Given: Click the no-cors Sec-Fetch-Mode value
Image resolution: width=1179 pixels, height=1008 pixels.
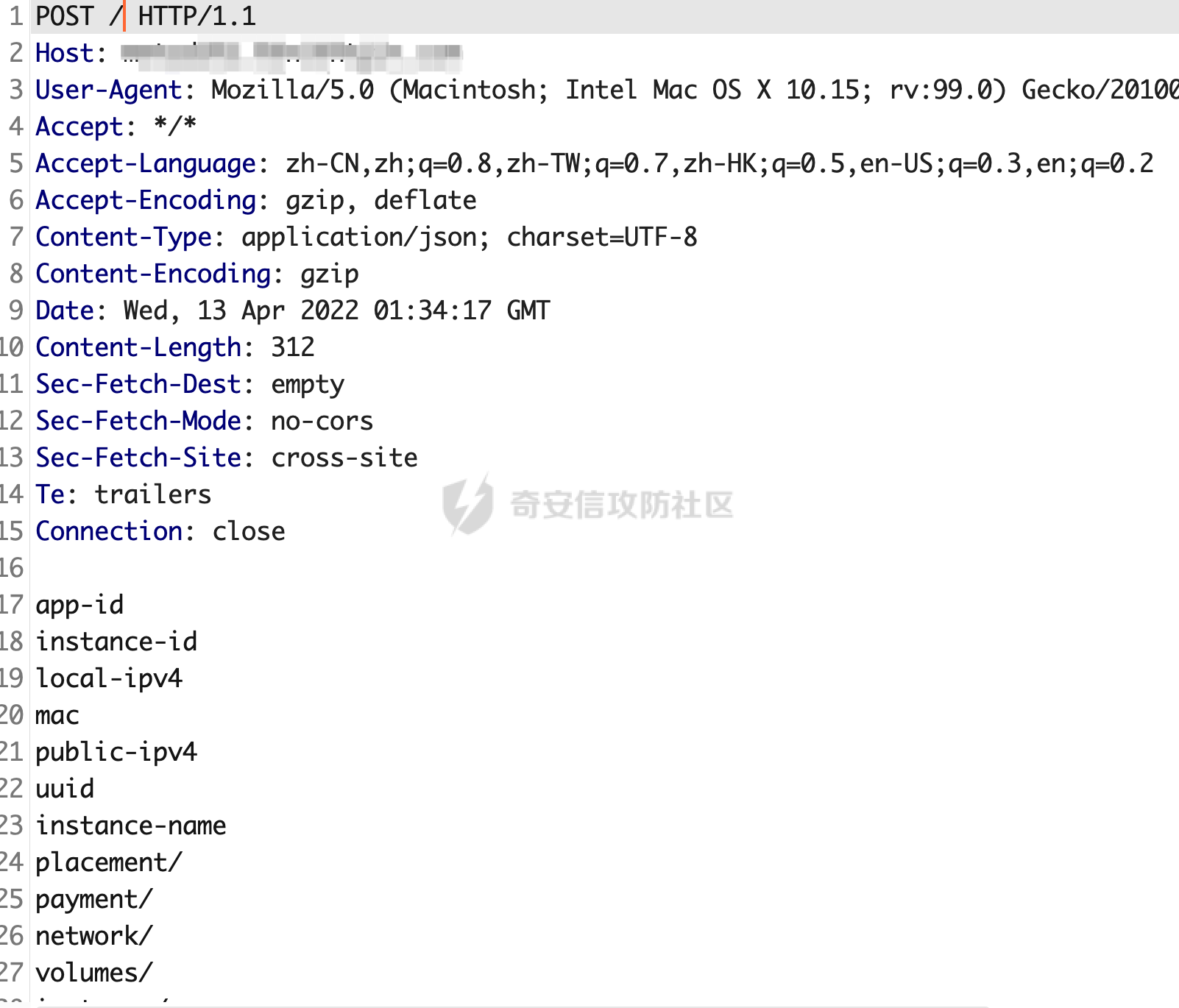Looking at the screenshot, I should [322, 421].
